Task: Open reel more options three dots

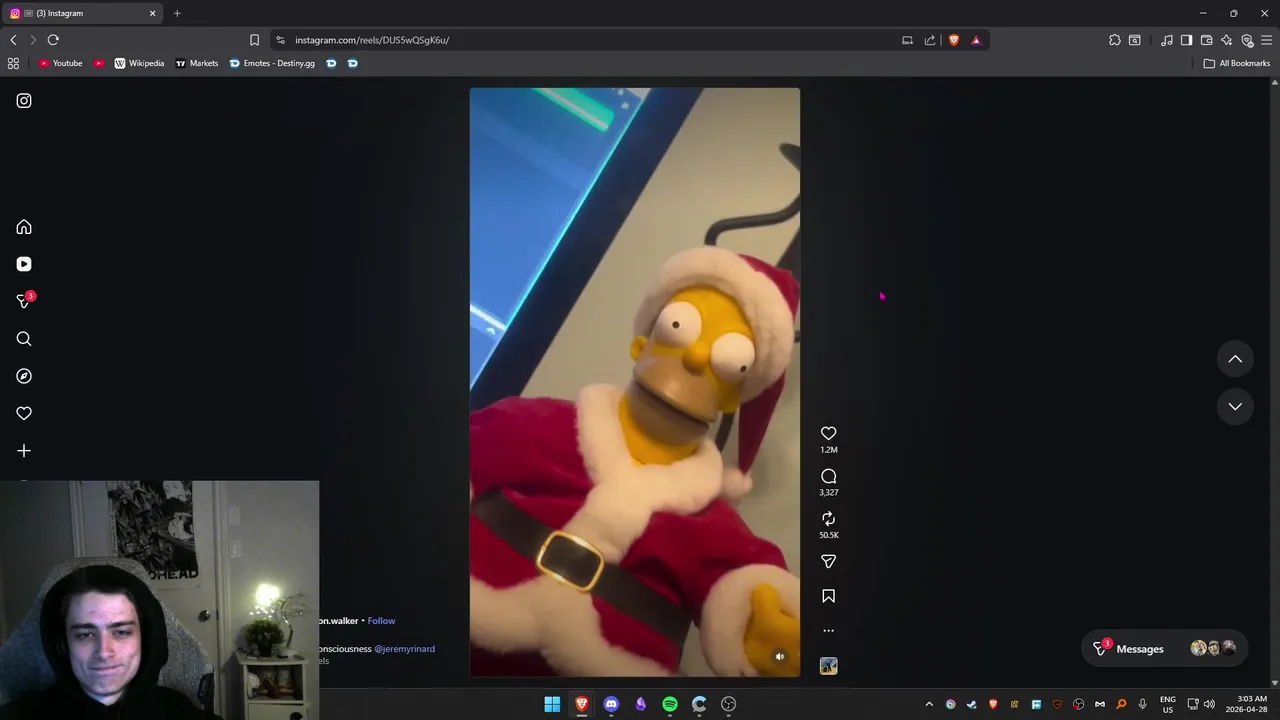Action: (x=828, y=631)
